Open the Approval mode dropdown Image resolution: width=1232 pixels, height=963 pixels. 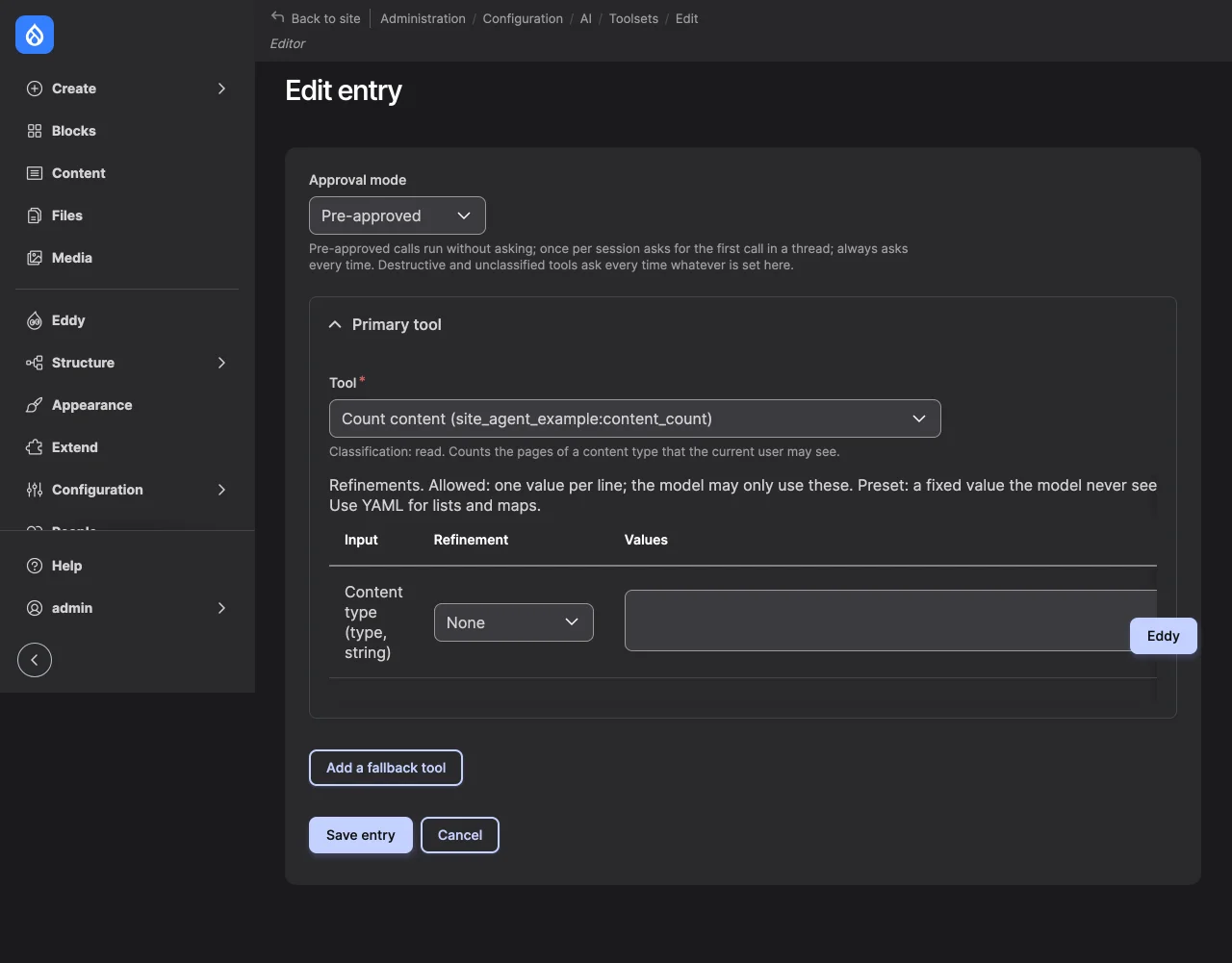tap(398, 215)
